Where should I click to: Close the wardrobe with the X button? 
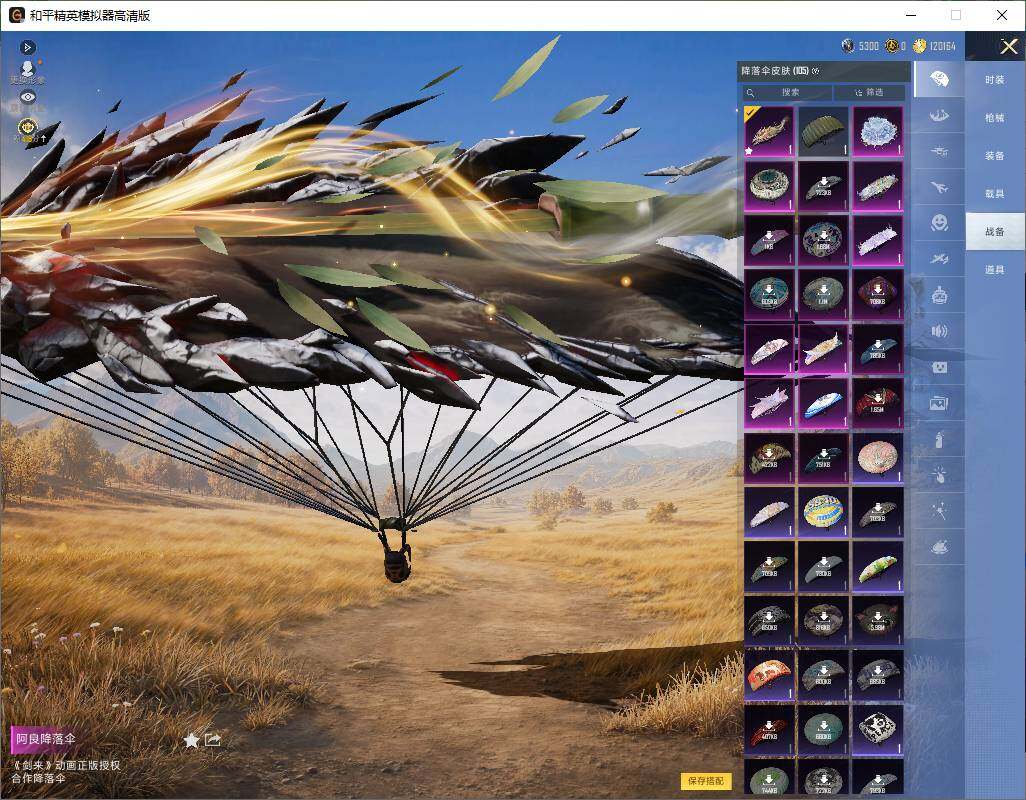(1008, 46)
